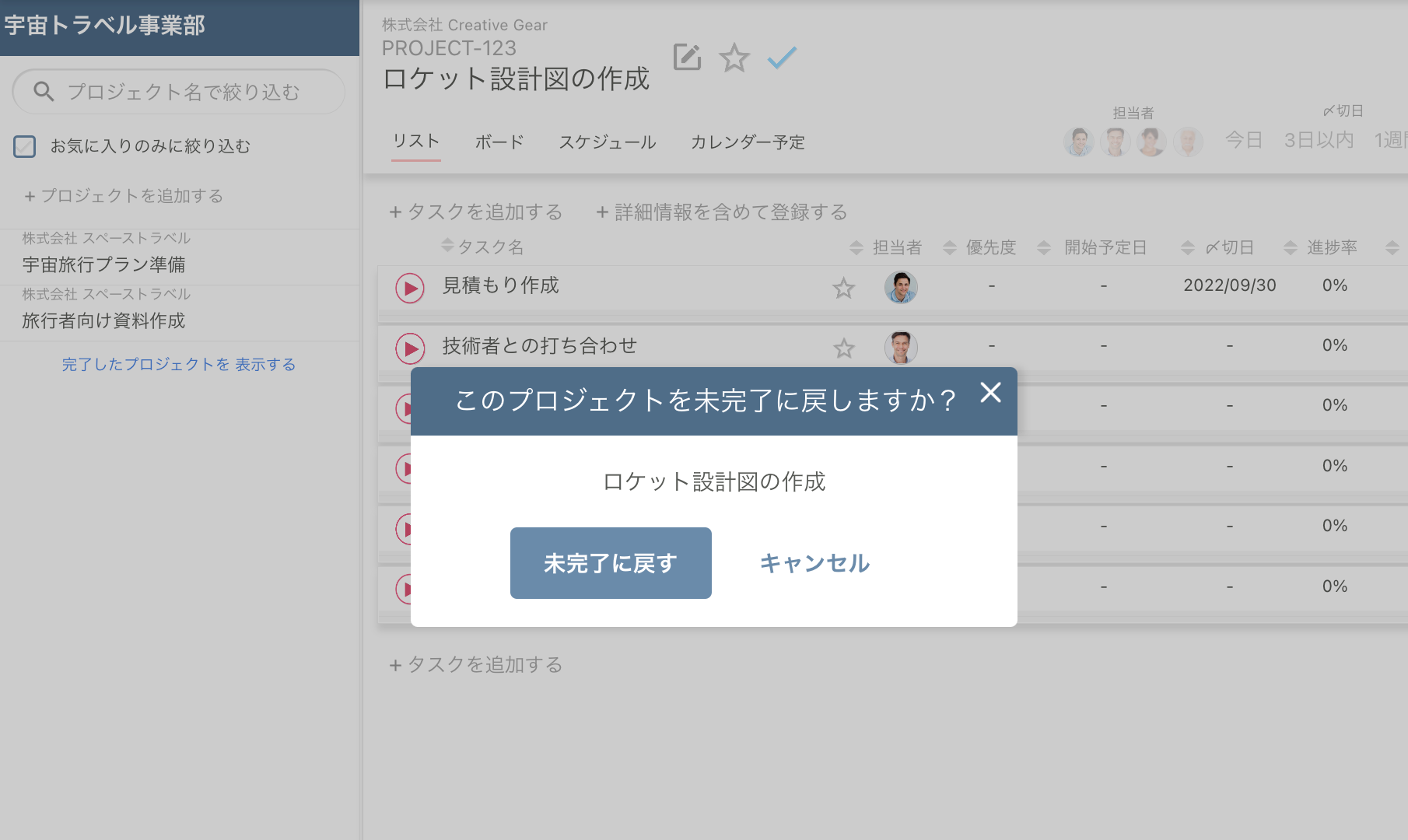The height and width of the screenshot is (840, 1408).
Task: Click the avatar assigned to 見積もり作成
Action: tap(901, 286)
